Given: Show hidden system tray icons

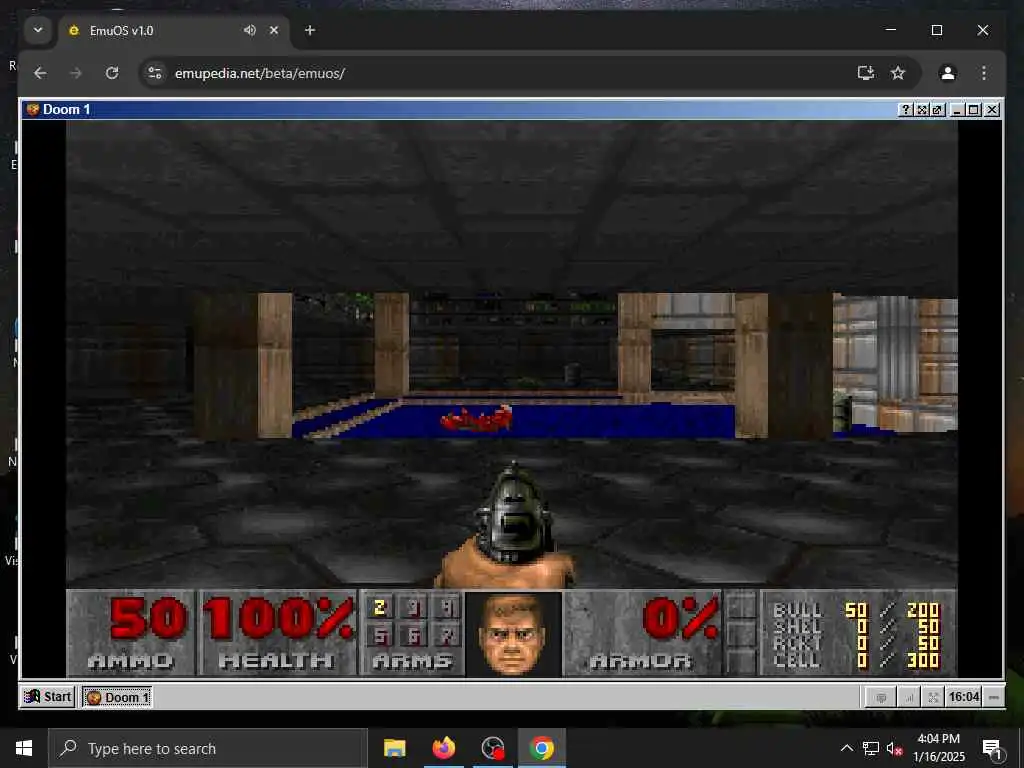Looking at the screenshot, I should [x=846, y=748].
